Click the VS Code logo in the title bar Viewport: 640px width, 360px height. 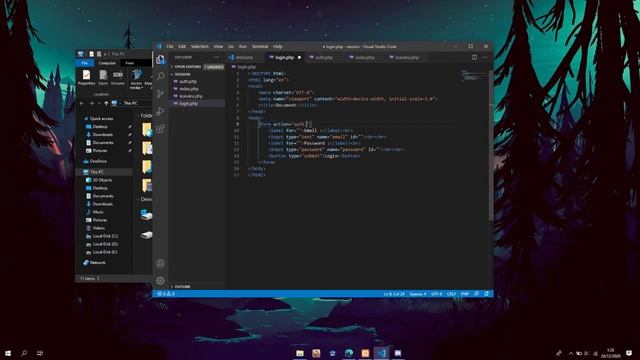pos(159,47)
